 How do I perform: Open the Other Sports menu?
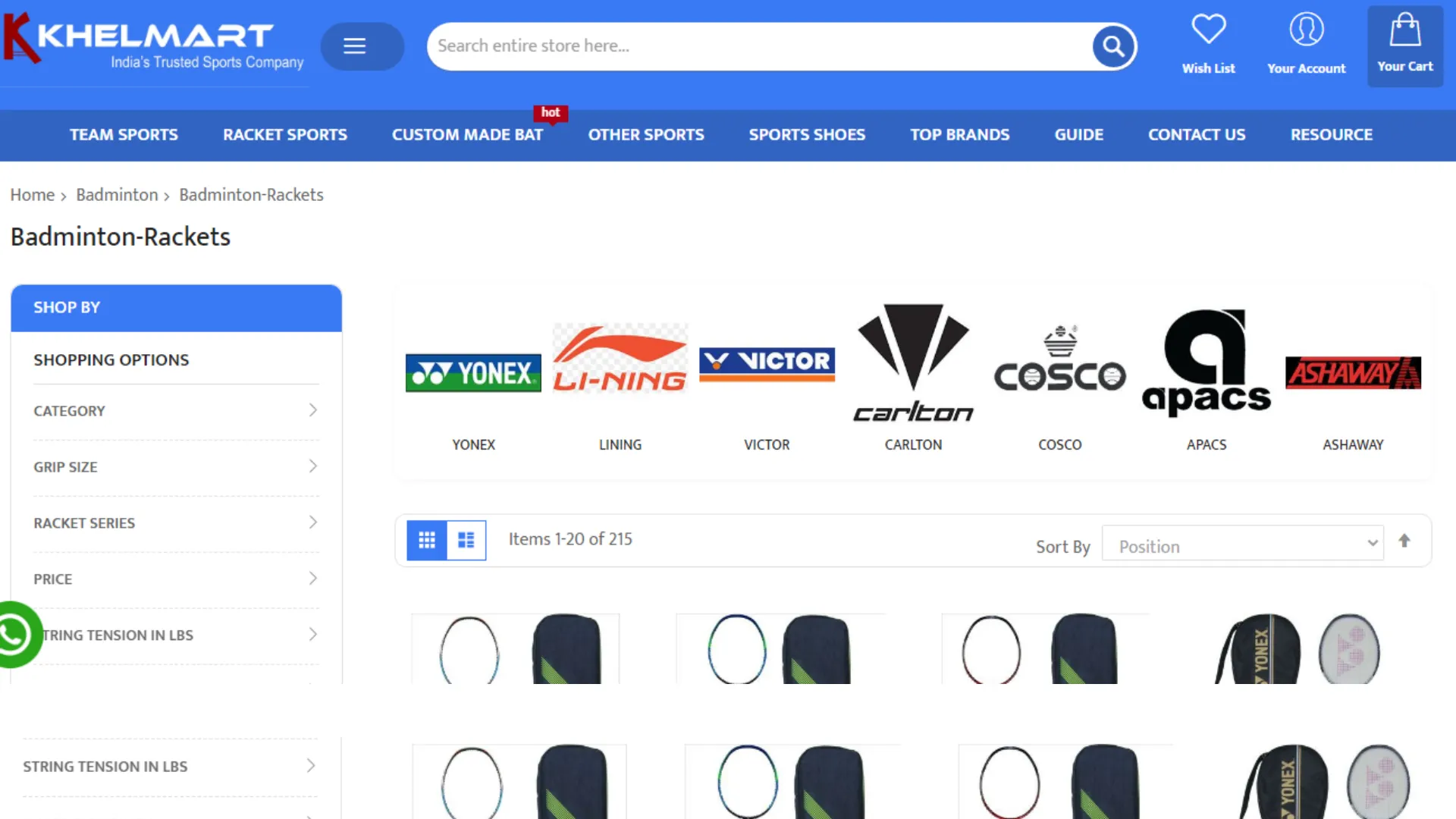tap(646, 135)
